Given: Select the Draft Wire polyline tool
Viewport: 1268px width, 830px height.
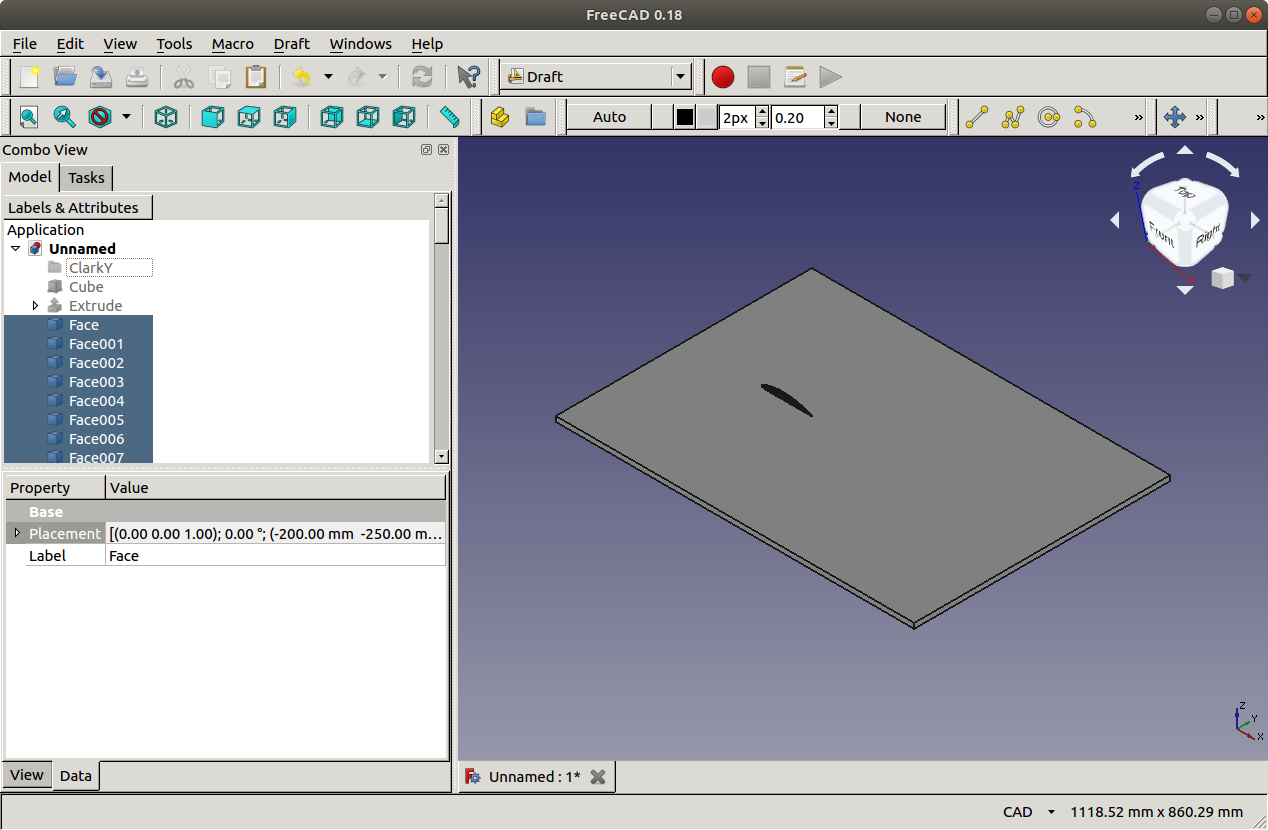Looking at the screenshot, I should 1013,117.
